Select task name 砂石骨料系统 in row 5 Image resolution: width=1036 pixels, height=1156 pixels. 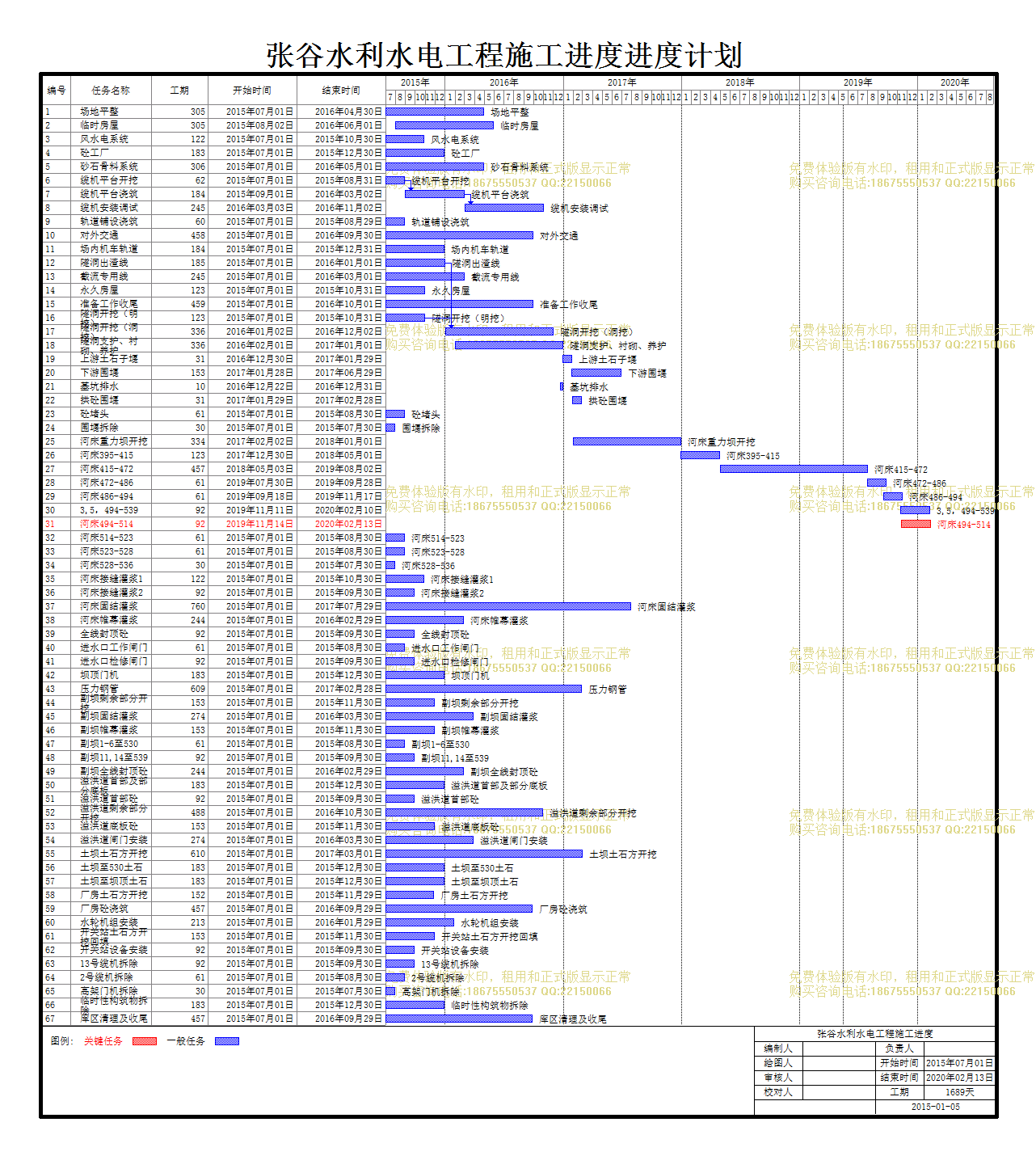(109, 167)
